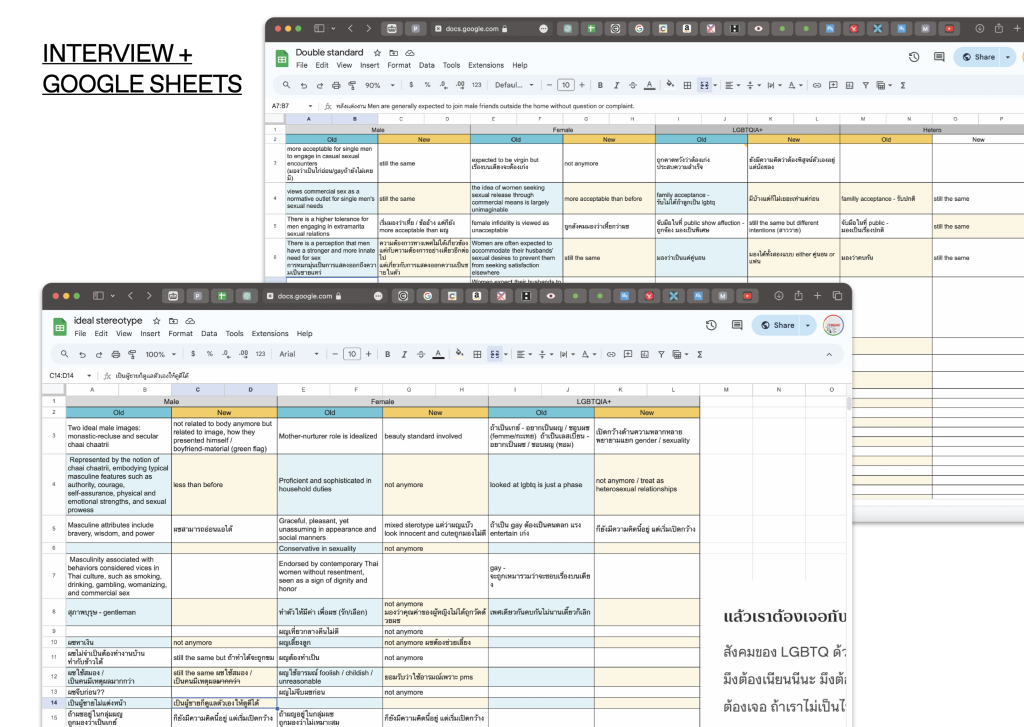
Task: Click Share button in Double standard window
Action: tap(978, 57)
